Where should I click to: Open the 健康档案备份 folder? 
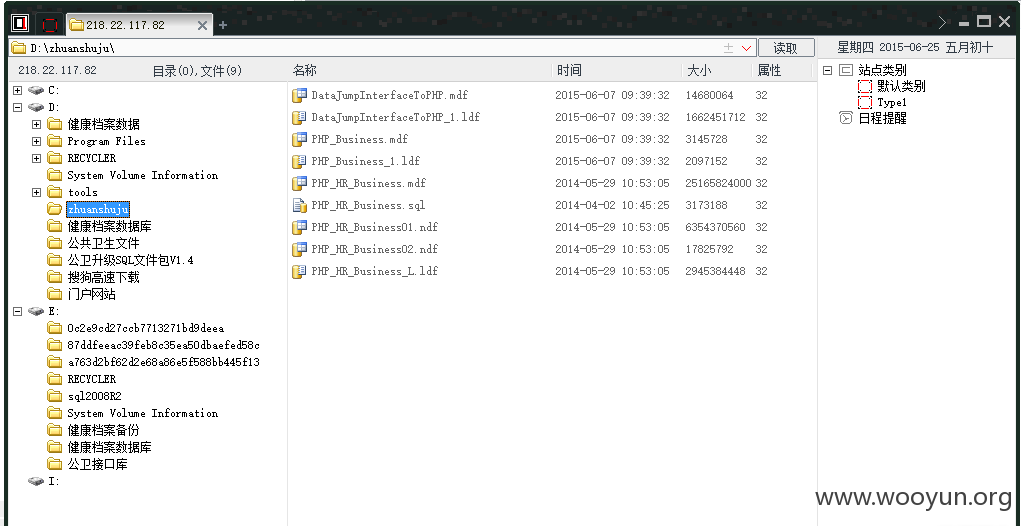pos(103,430)
